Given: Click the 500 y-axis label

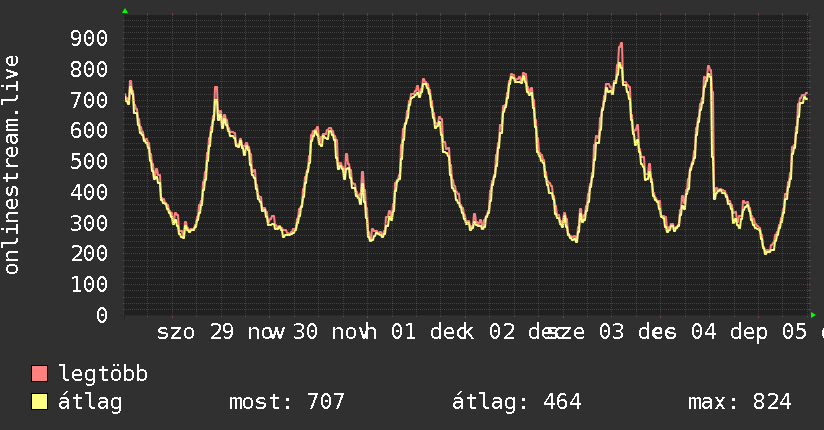Looking at the screenshot, I should point(89,161).
